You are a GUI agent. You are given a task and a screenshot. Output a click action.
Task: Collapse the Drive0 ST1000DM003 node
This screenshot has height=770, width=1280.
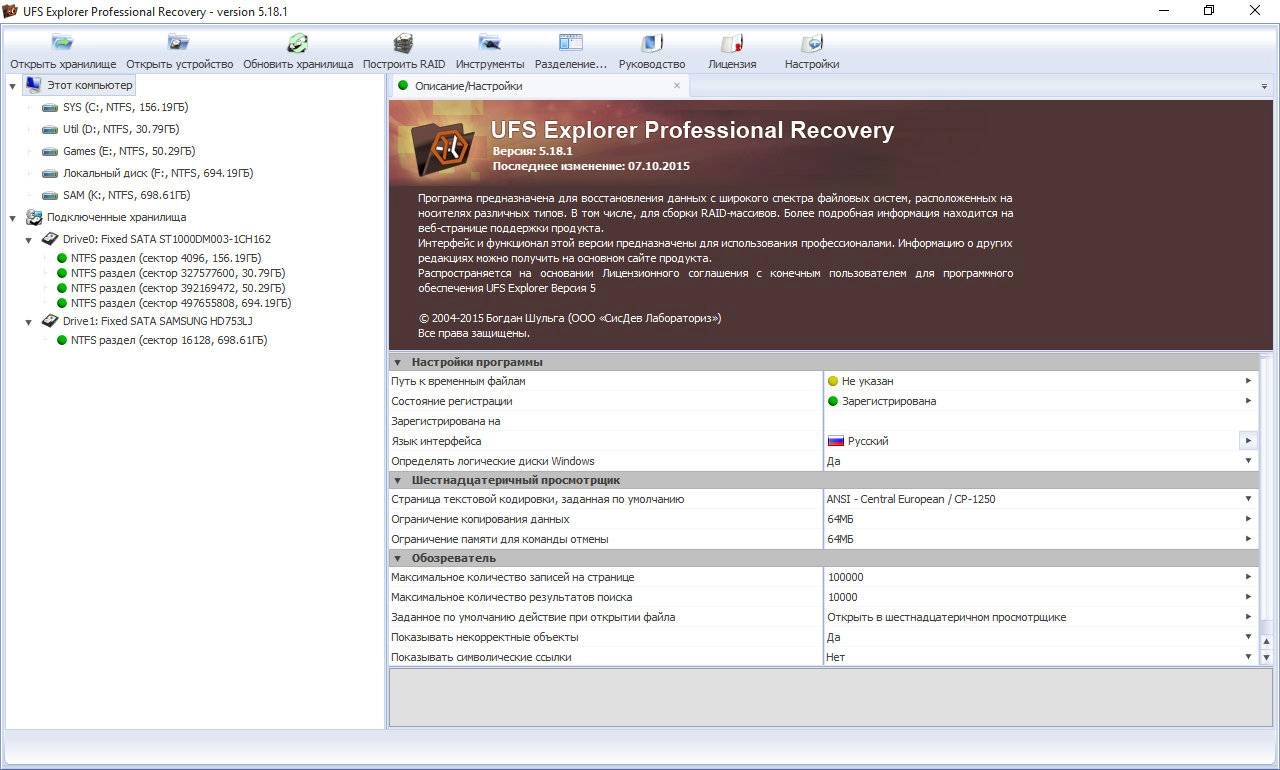point(29,240)
